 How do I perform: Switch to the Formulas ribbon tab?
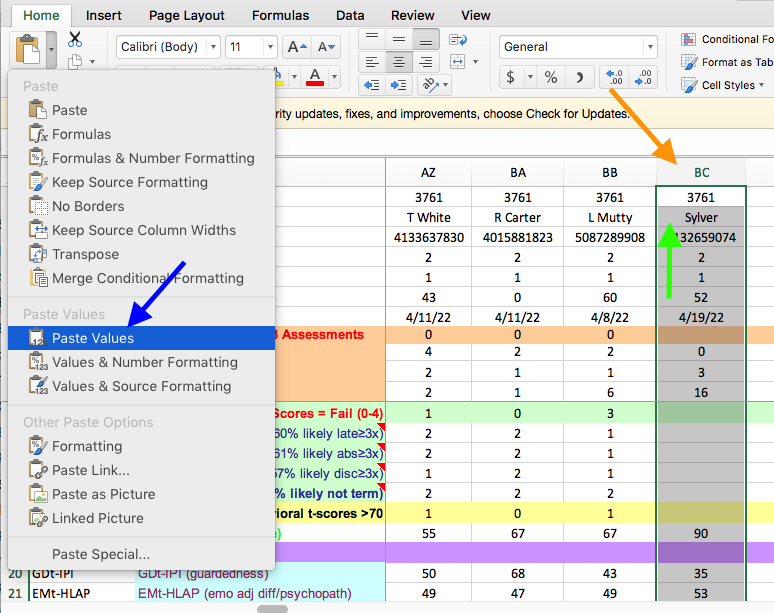(x=280, y=15)
